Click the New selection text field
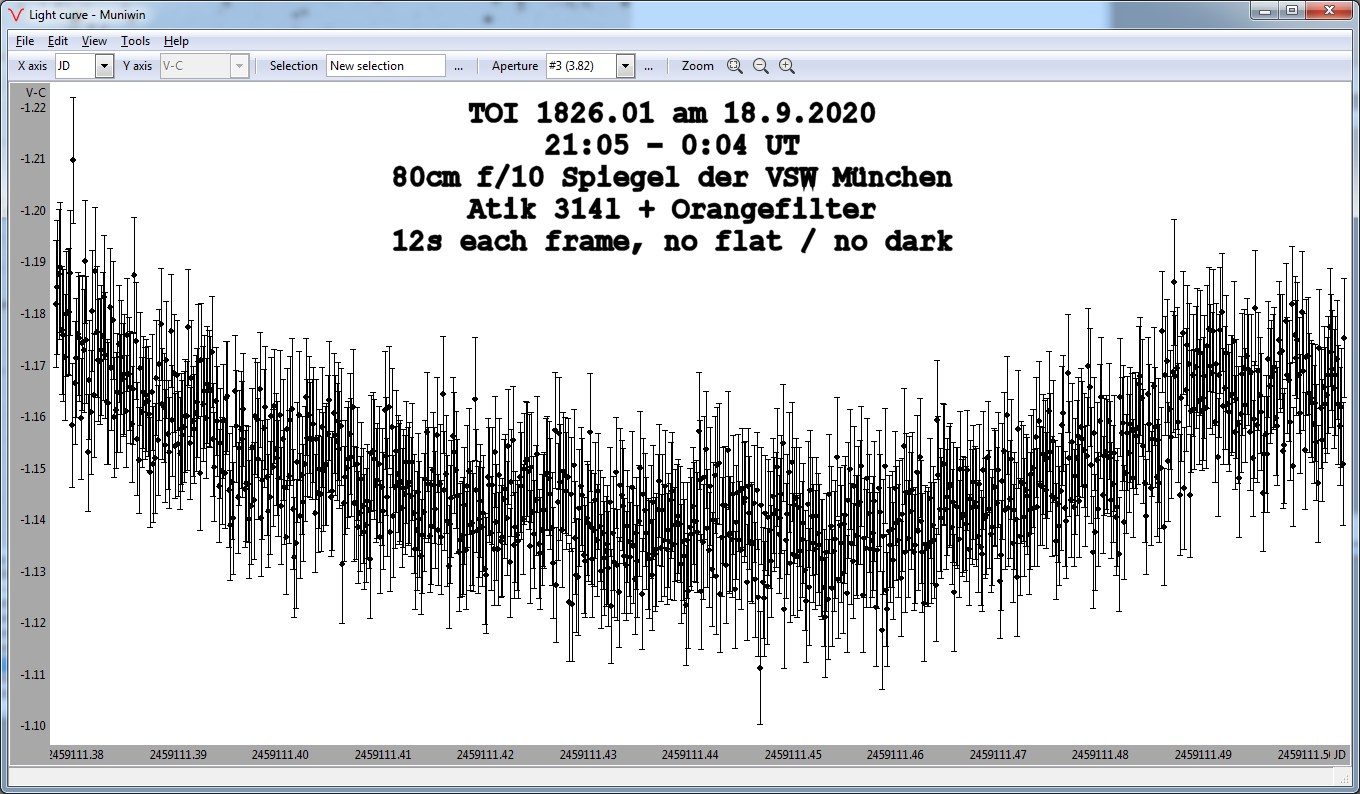 click(385, 66)
